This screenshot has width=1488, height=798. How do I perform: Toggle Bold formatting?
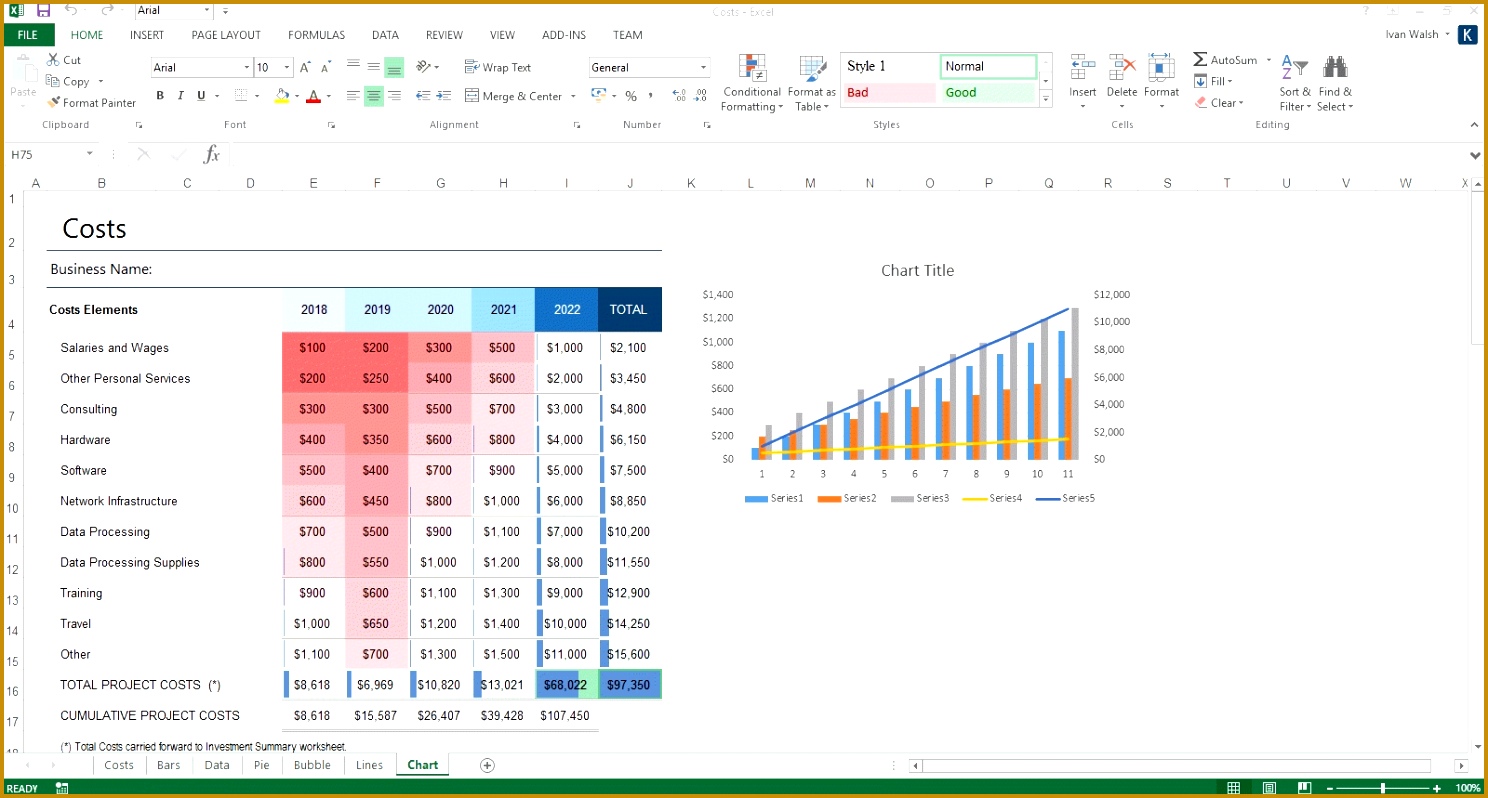pos(160,96)
